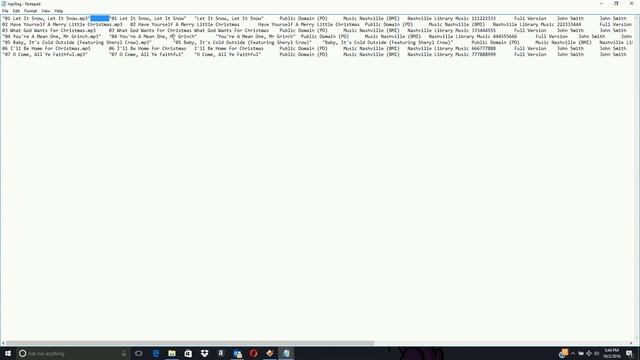
Task: Click the orange-badged tray icon
Action: tap(564, 353)
